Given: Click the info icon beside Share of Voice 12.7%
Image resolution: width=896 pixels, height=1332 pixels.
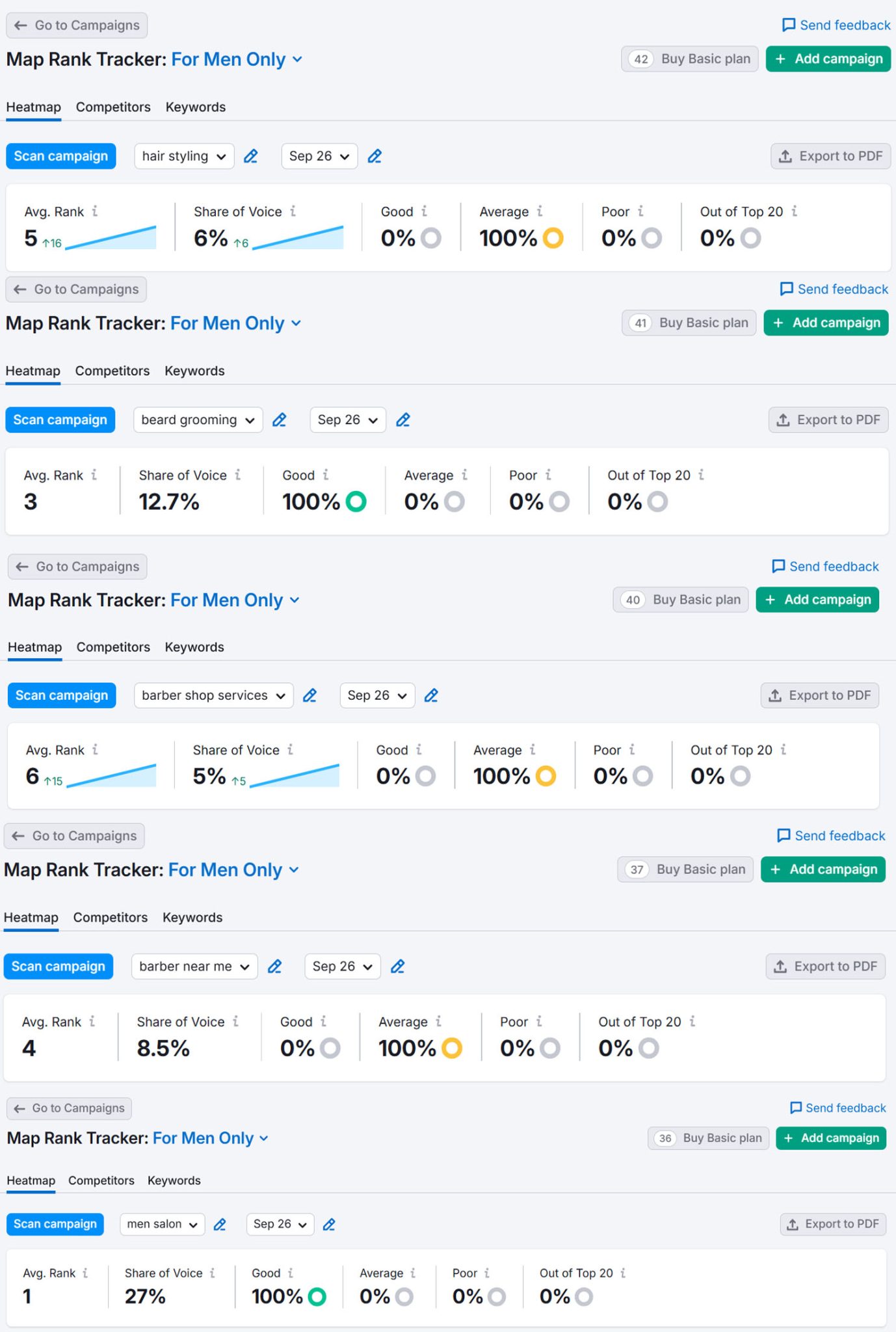Looking at the screenshot, I should point(238,475).
